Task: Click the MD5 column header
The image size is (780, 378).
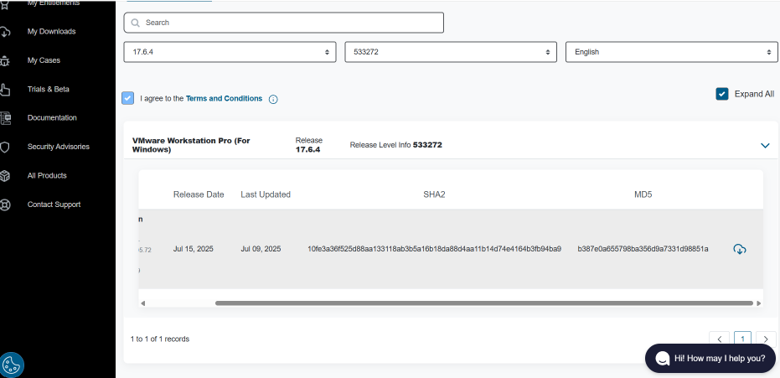Action: pos(643,194)
